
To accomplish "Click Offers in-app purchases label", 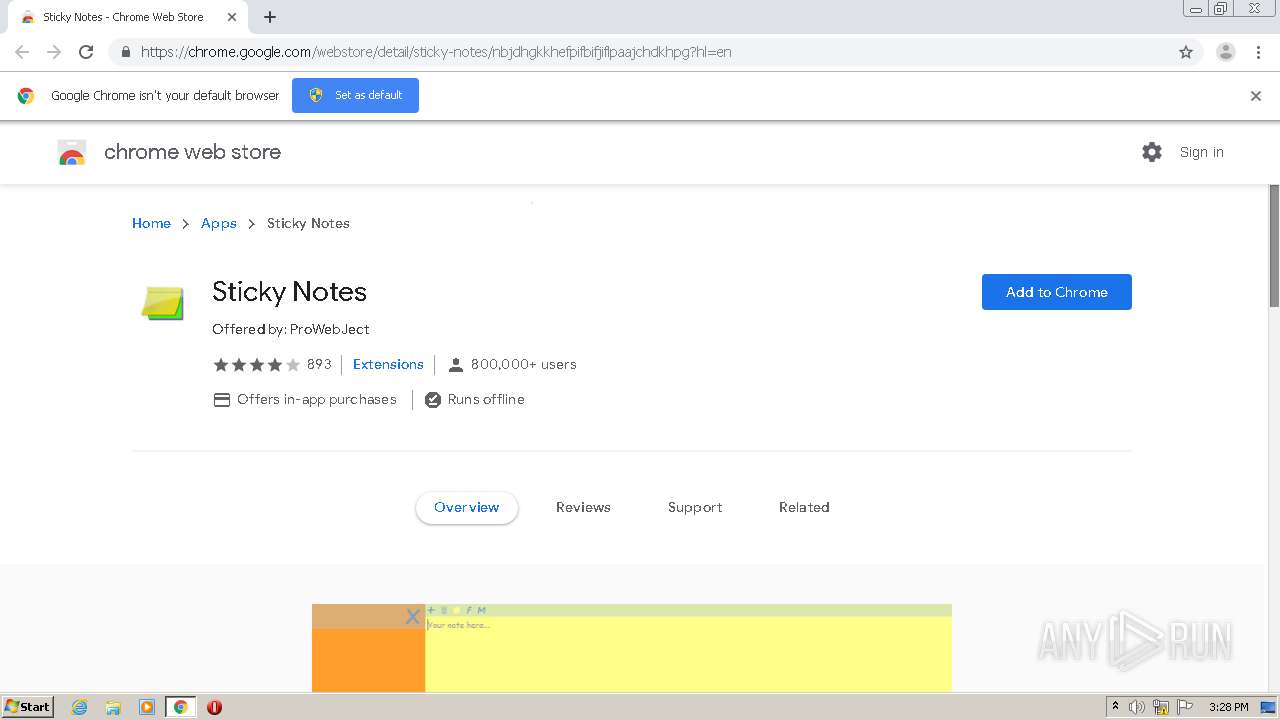I will (x=317, y=399).
